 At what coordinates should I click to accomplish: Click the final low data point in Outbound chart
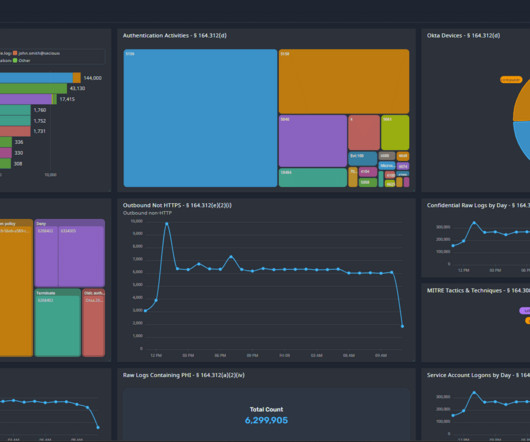[402, 326]
